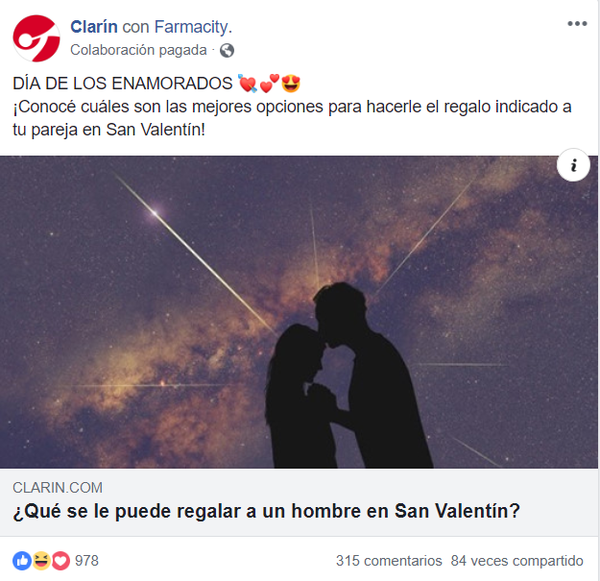Click the 'Colaboración pagada' label
This screenshot has width=600, height=581.
click(x=139, y=50)
